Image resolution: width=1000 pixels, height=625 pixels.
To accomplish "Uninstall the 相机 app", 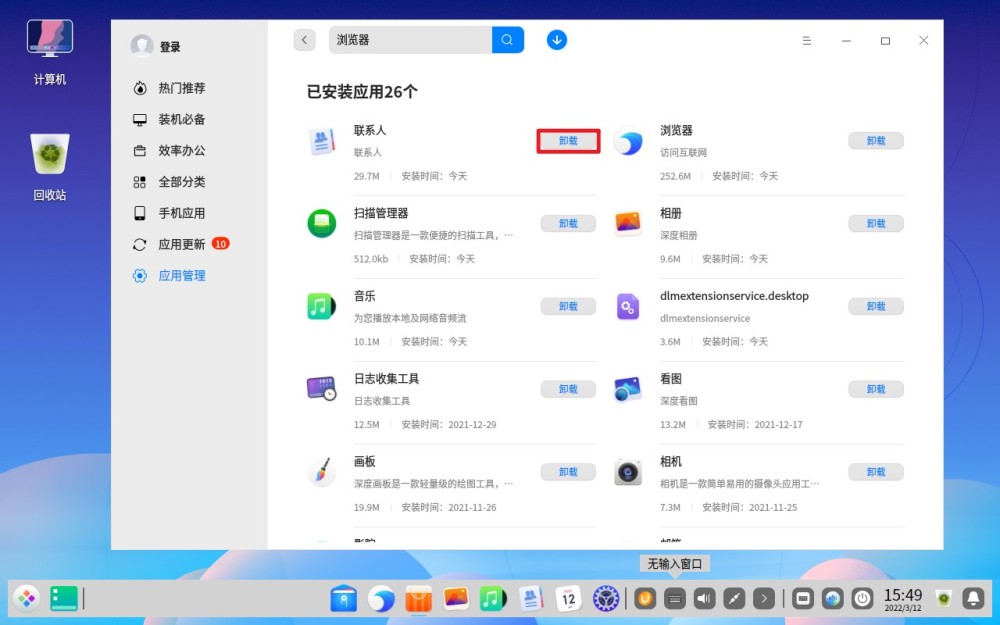I will coord(876,472).
